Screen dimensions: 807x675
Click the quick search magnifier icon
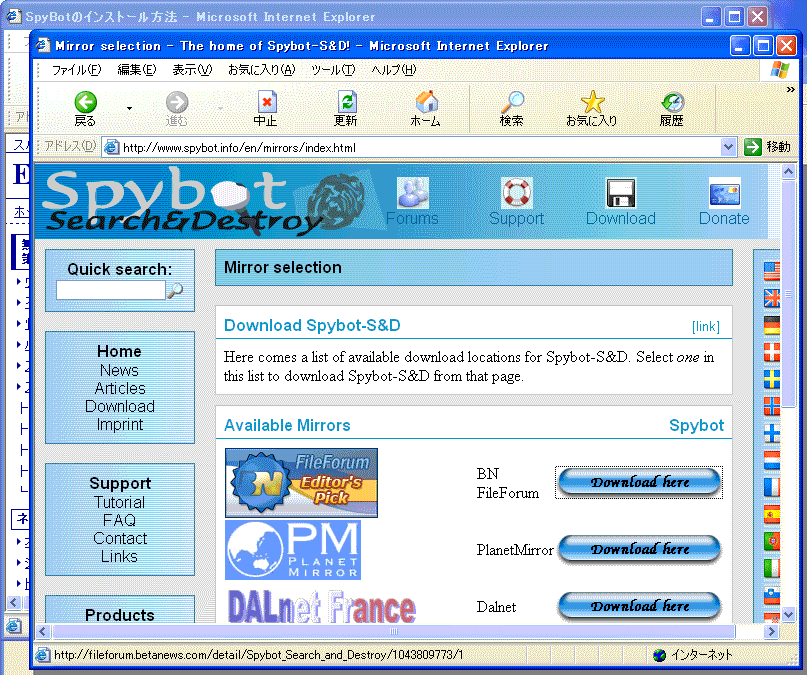coord(175,291)
